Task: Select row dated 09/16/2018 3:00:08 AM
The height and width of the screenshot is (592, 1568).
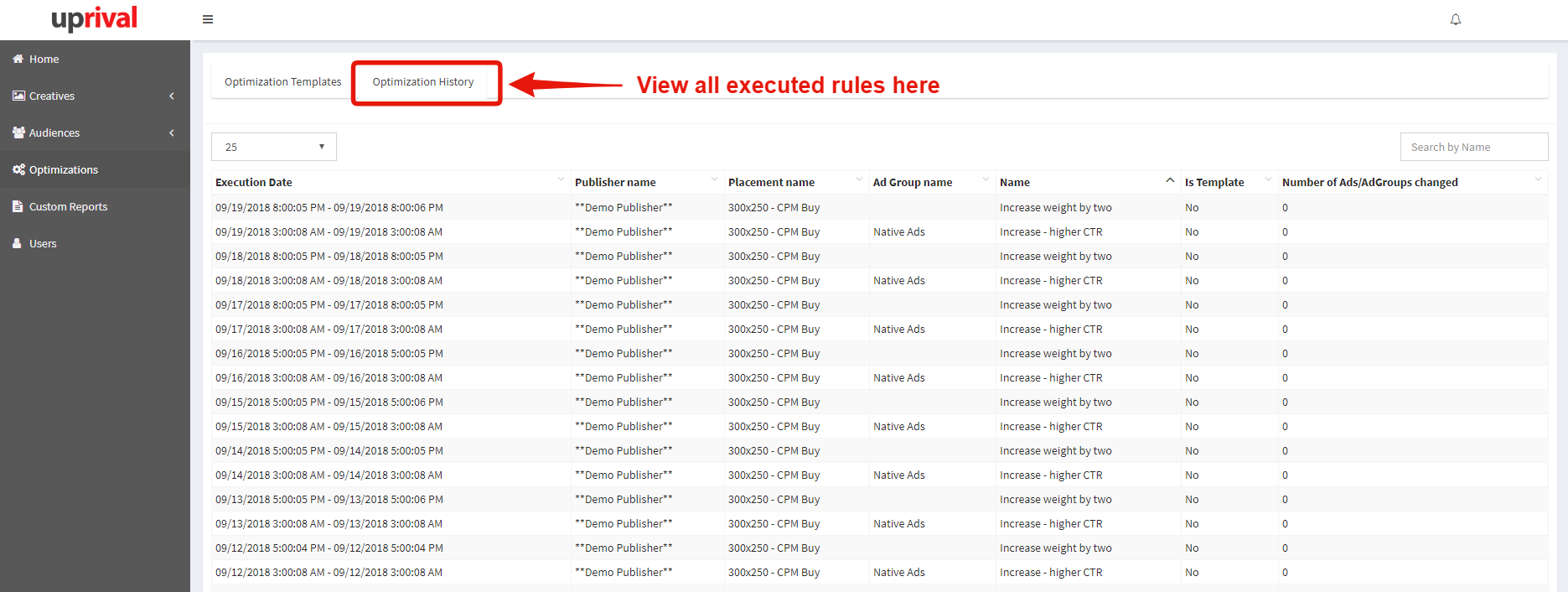Action: tap(880, 377)
